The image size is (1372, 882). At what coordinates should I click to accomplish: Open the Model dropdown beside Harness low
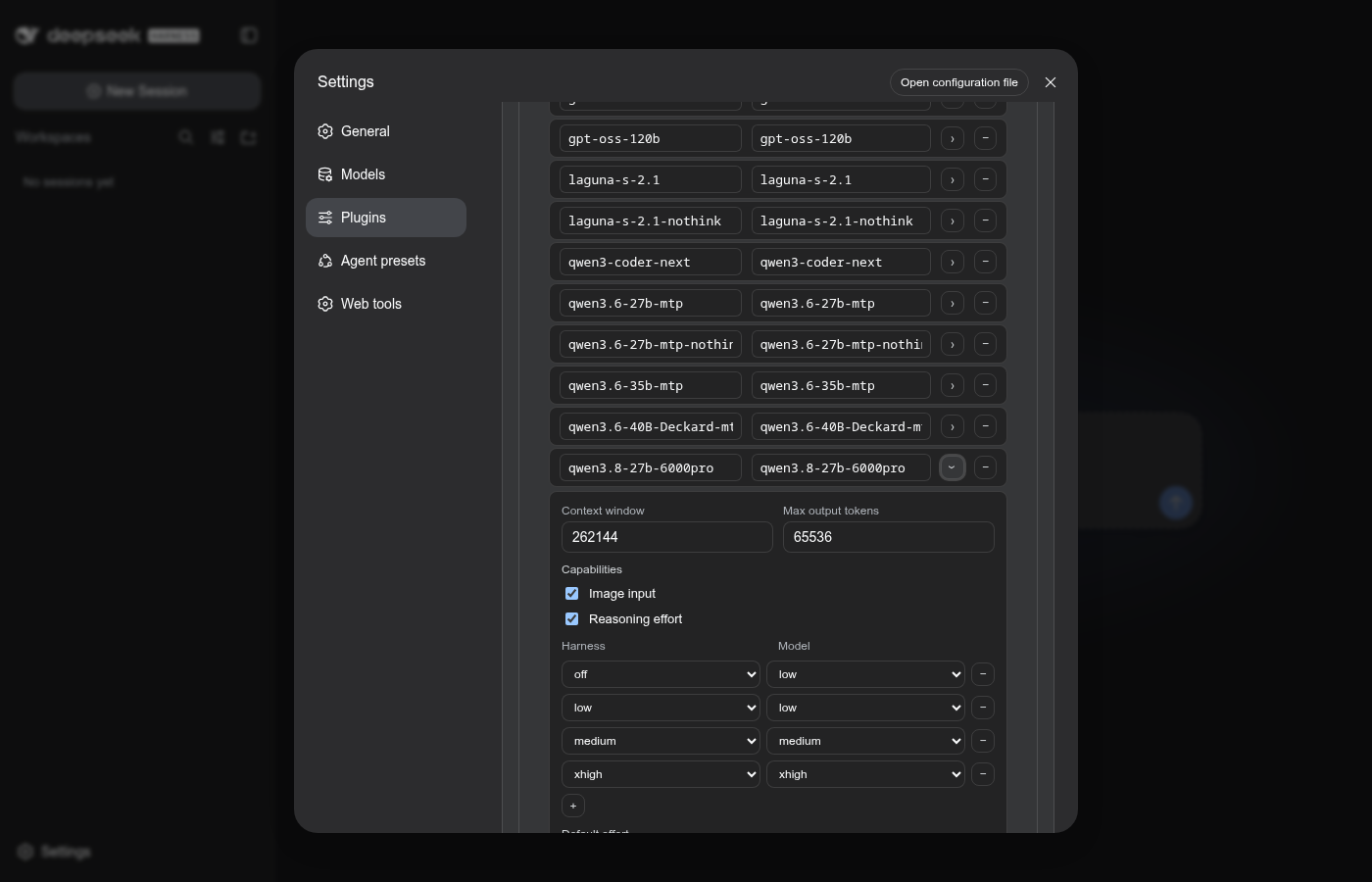point(865,708)
